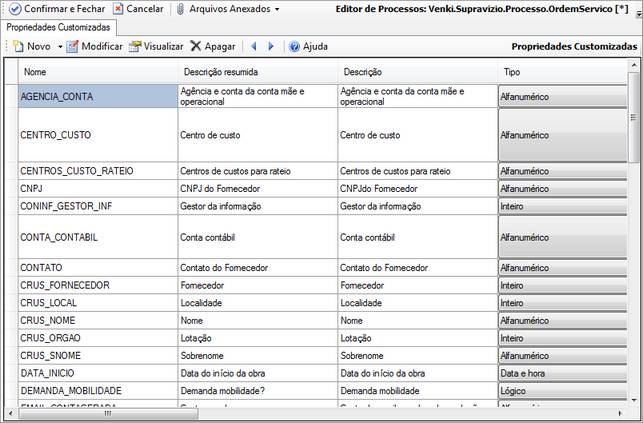The width and height of the screenshot is (643, 423).
Task: Select the CENTRO_CUSTO name cell
Action: tap(98, 135)
